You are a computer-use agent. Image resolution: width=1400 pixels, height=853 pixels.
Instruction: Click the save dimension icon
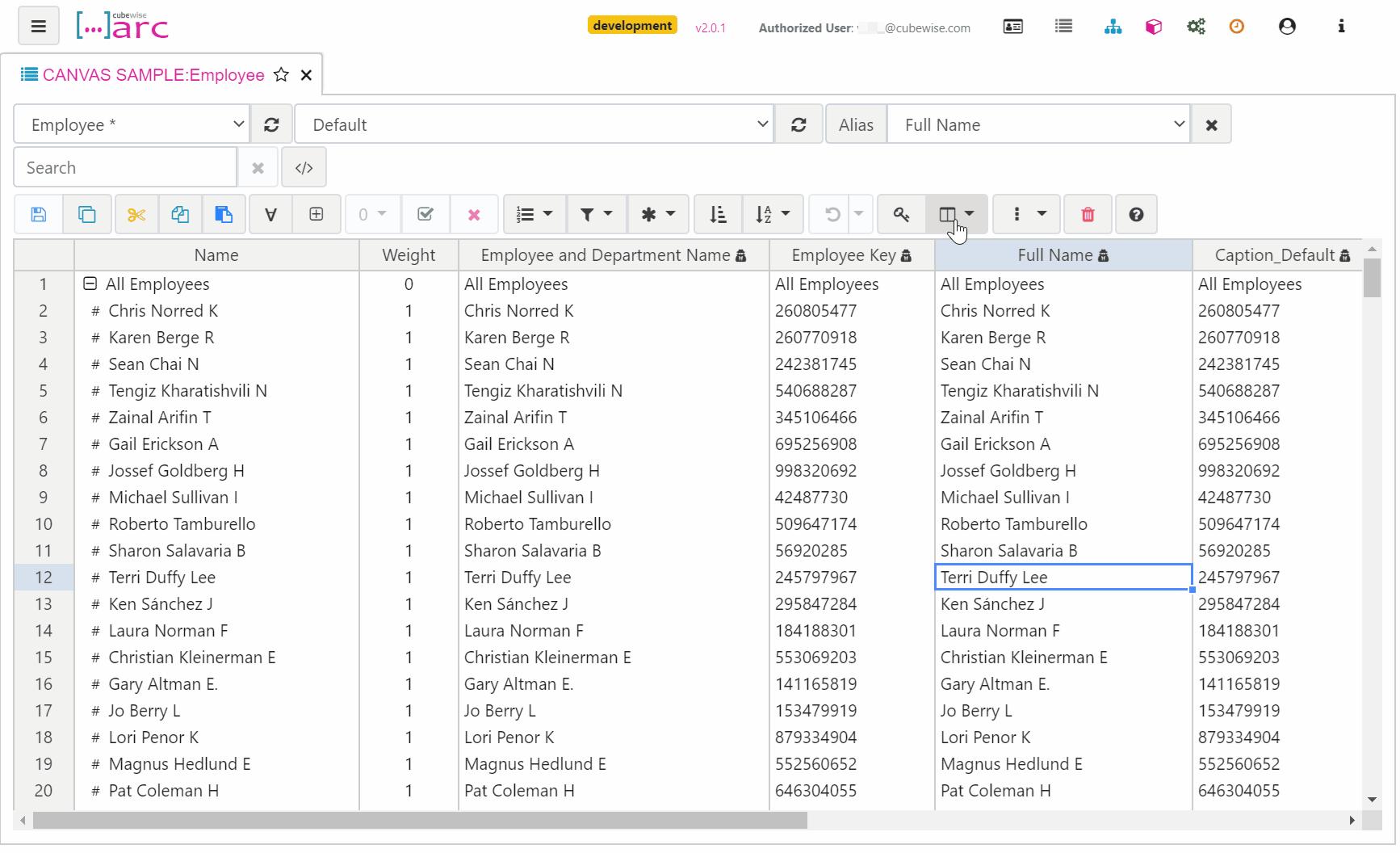[x=38, y=214]
